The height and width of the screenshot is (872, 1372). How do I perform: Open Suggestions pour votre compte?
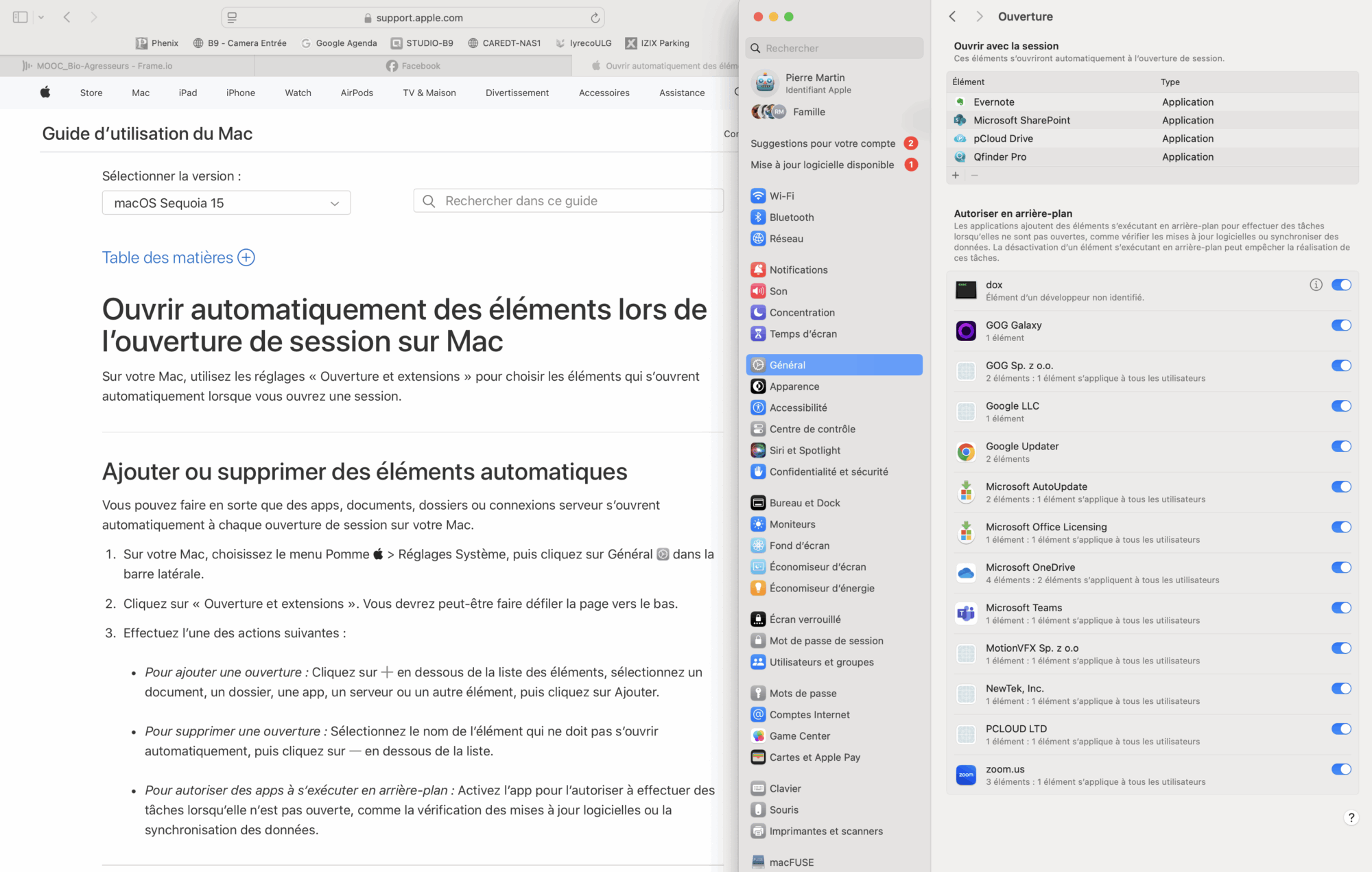click(x=833, y=143)
